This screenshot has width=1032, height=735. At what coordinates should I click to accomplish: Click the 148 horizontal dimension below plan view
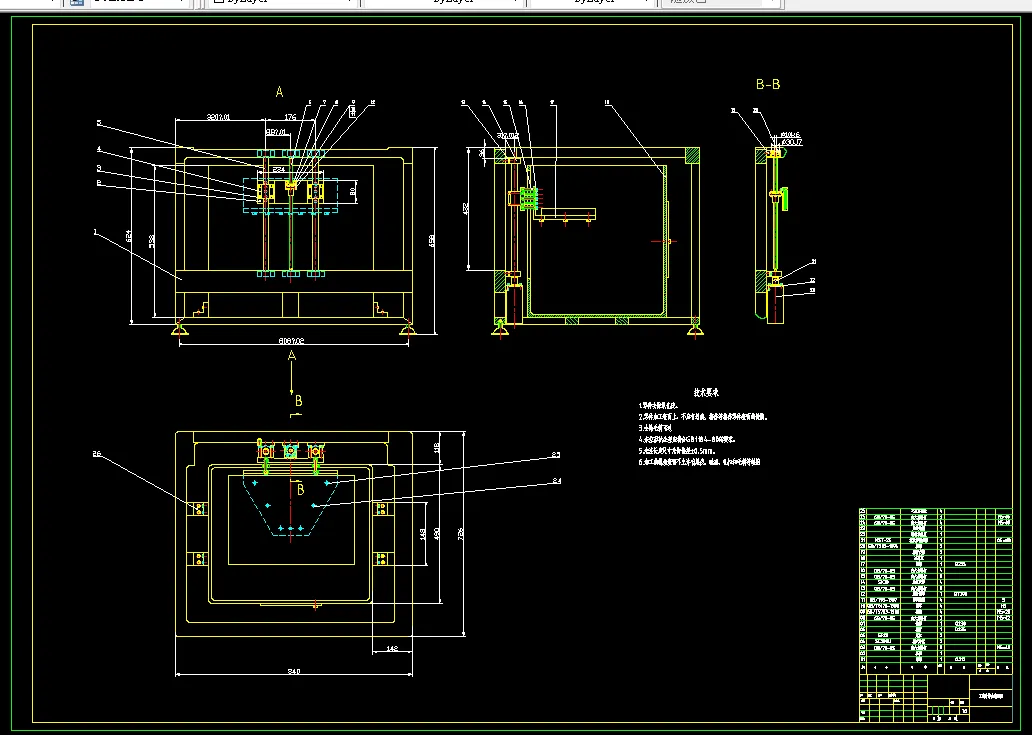pyautogui.click(x=391, y=649)
